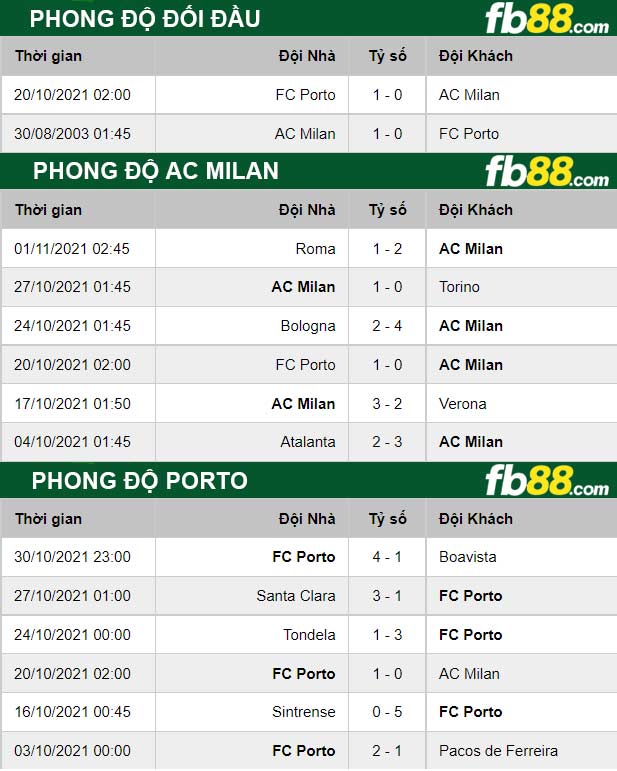This screenshot has width=617, height=771.
Task: Click the Verona team name
Action: click(x=463, y=404)
